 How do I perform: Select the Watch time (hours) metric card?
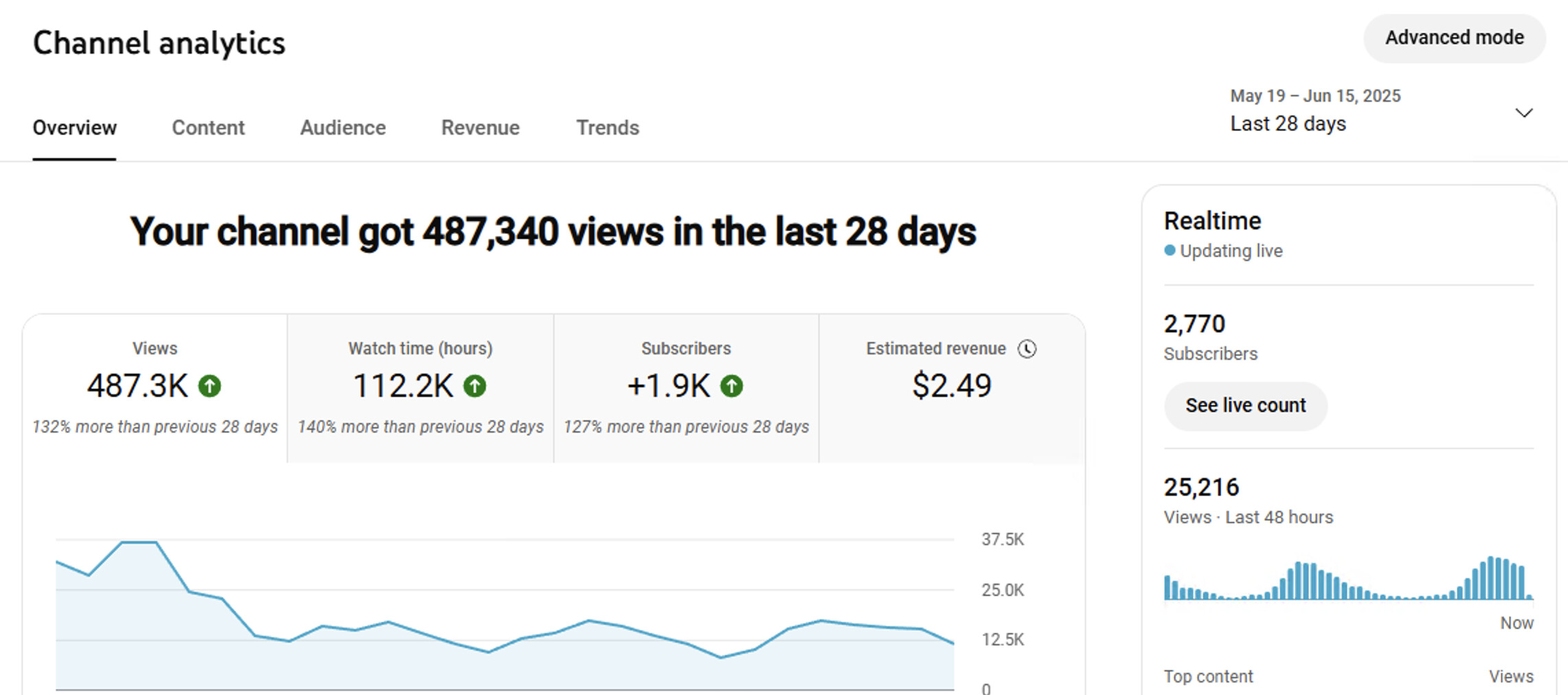tap(420, 388)
